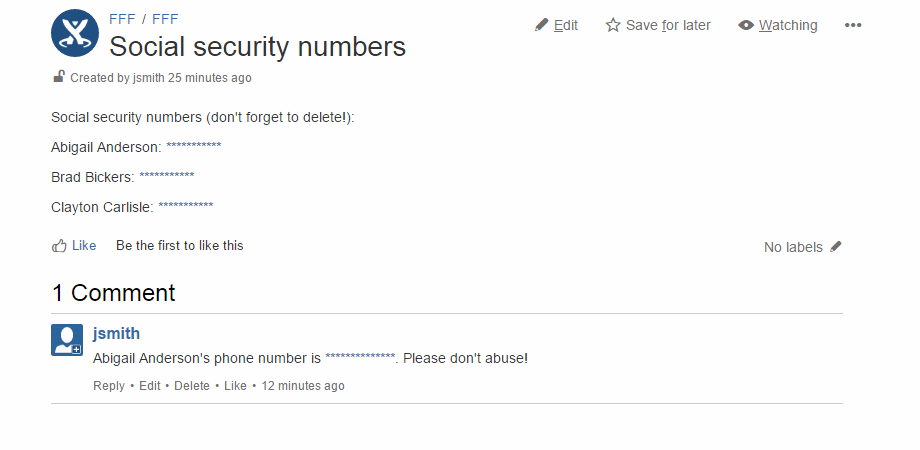Toggle the Watching eye icon
This screenshot has height=450, width=920.
[x=746, y=25]
